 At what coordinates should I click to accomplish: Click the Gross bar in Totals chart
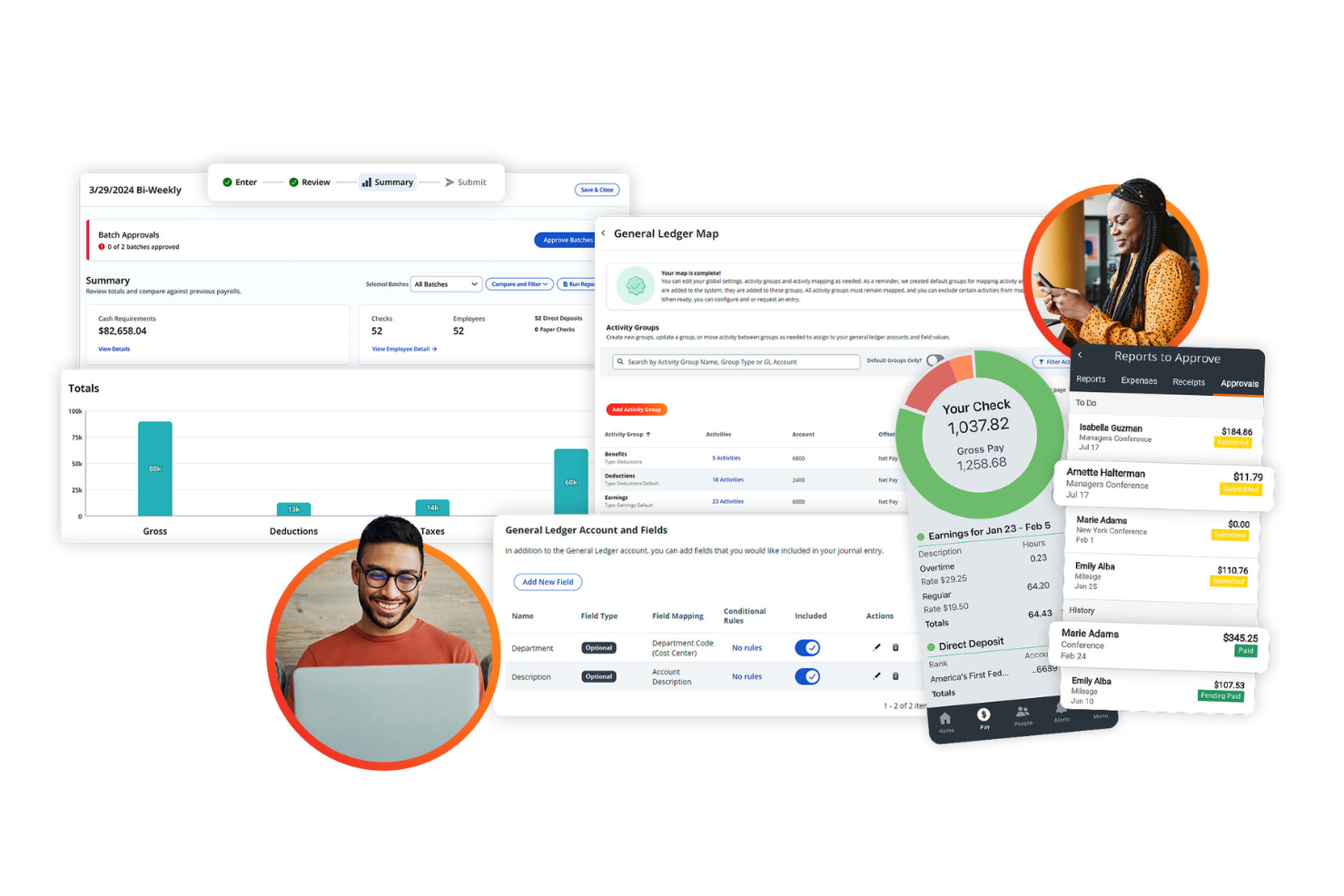coord(155,468)
